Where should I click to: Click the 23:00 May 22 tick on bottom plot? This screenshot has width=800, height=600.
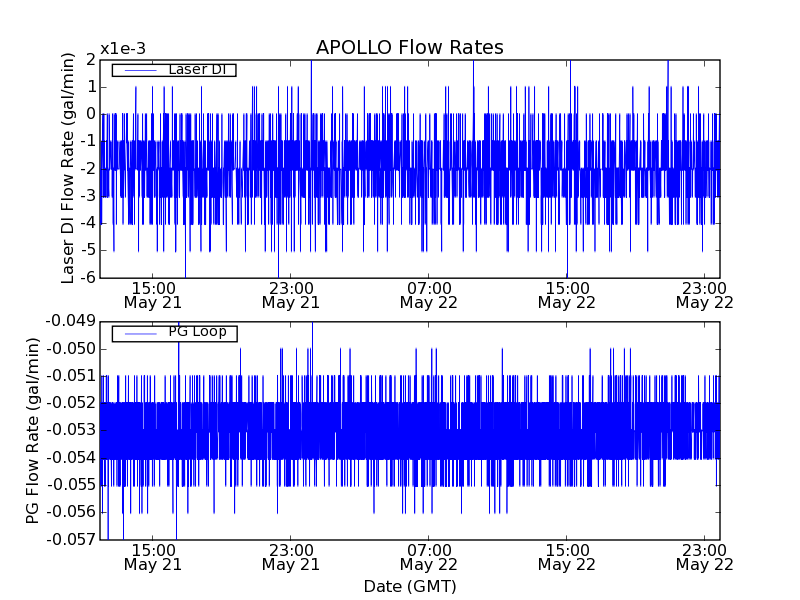click(x=704, y=556)
